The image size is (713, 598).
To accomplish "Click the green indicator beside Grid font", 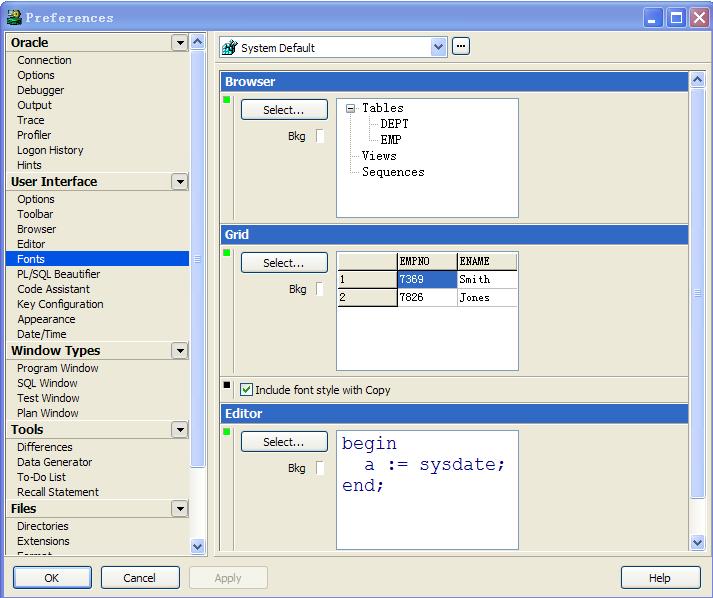I will (227, 253).
